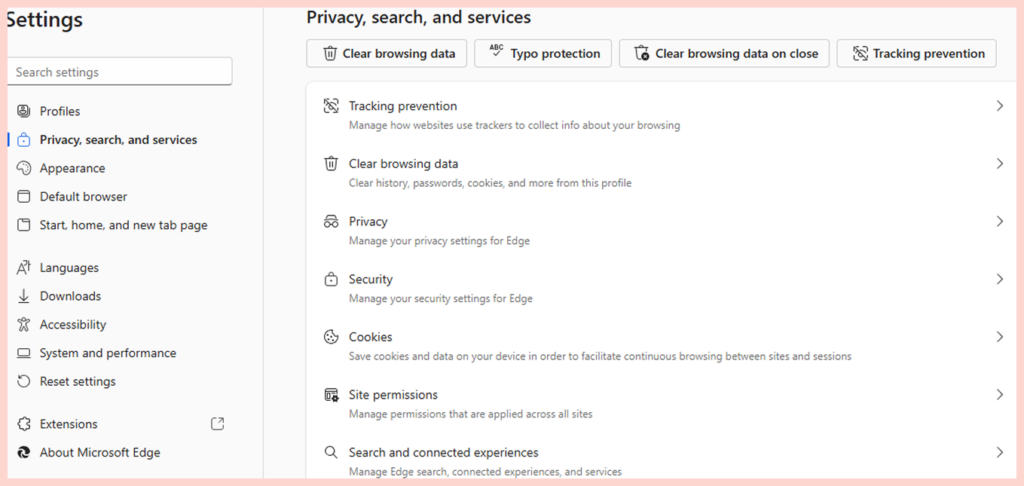Image resolution: width=1024 pixels, height=486 pixels.
Task: Click the Extensions puzzle icon in sidebar
Action: 24,424
